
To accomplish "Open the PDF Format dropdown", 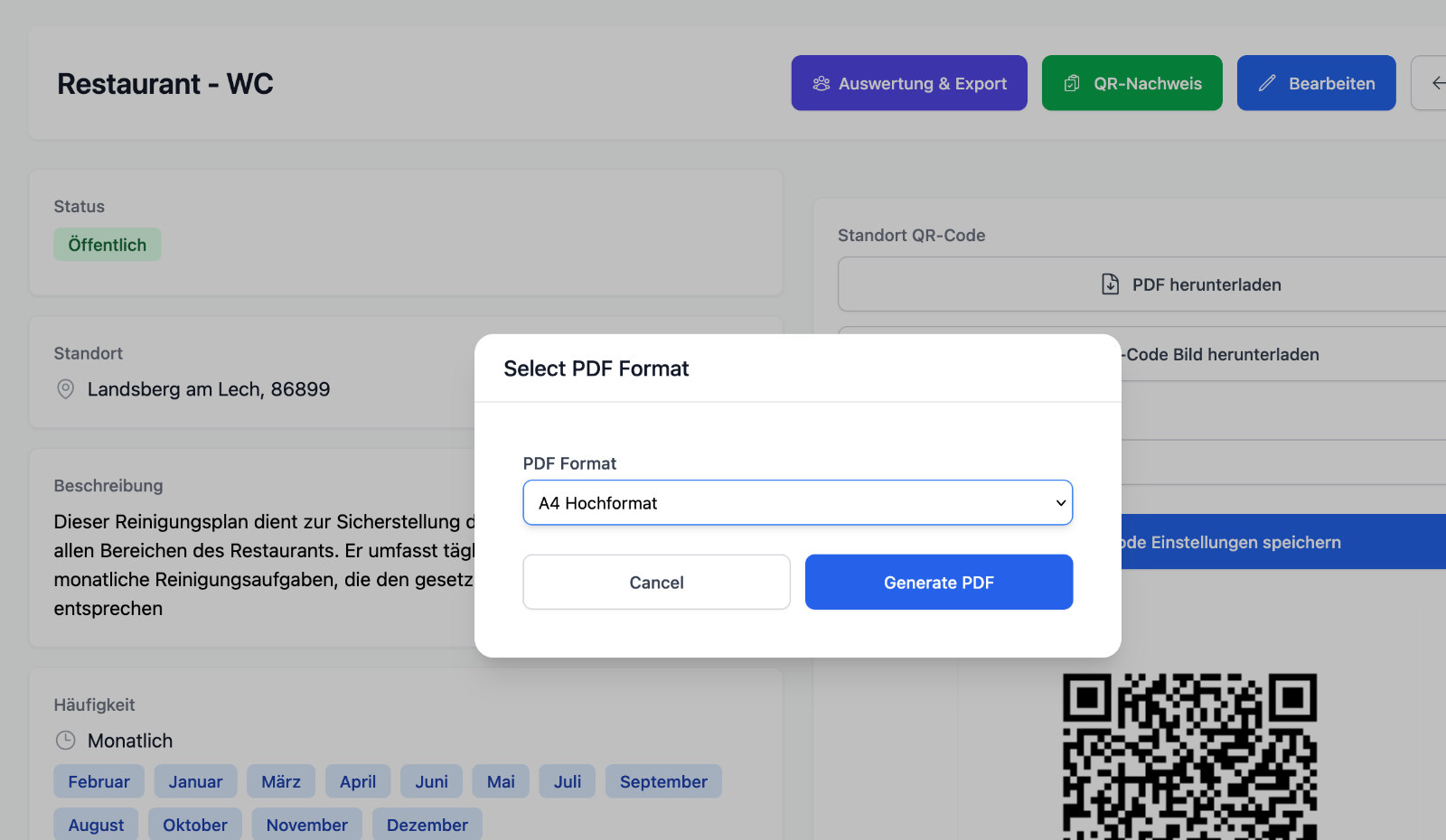I will point(797,503).
